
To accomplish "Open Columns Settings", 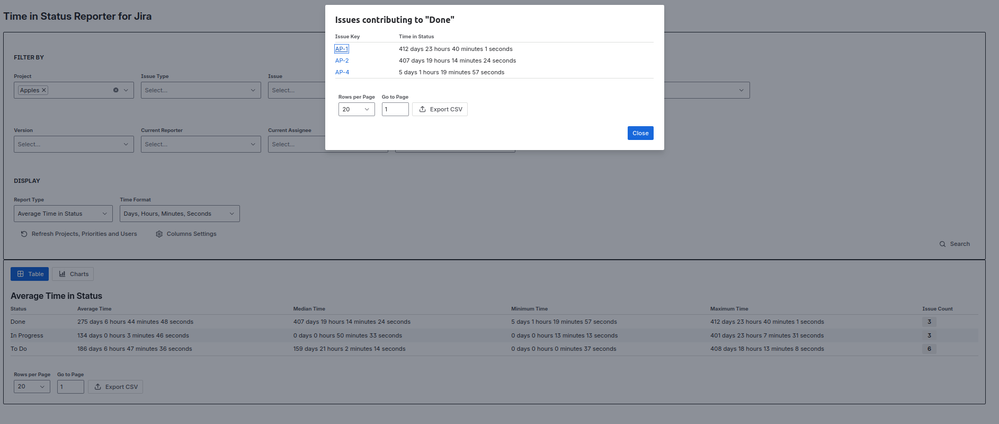I will coord(186,234).
